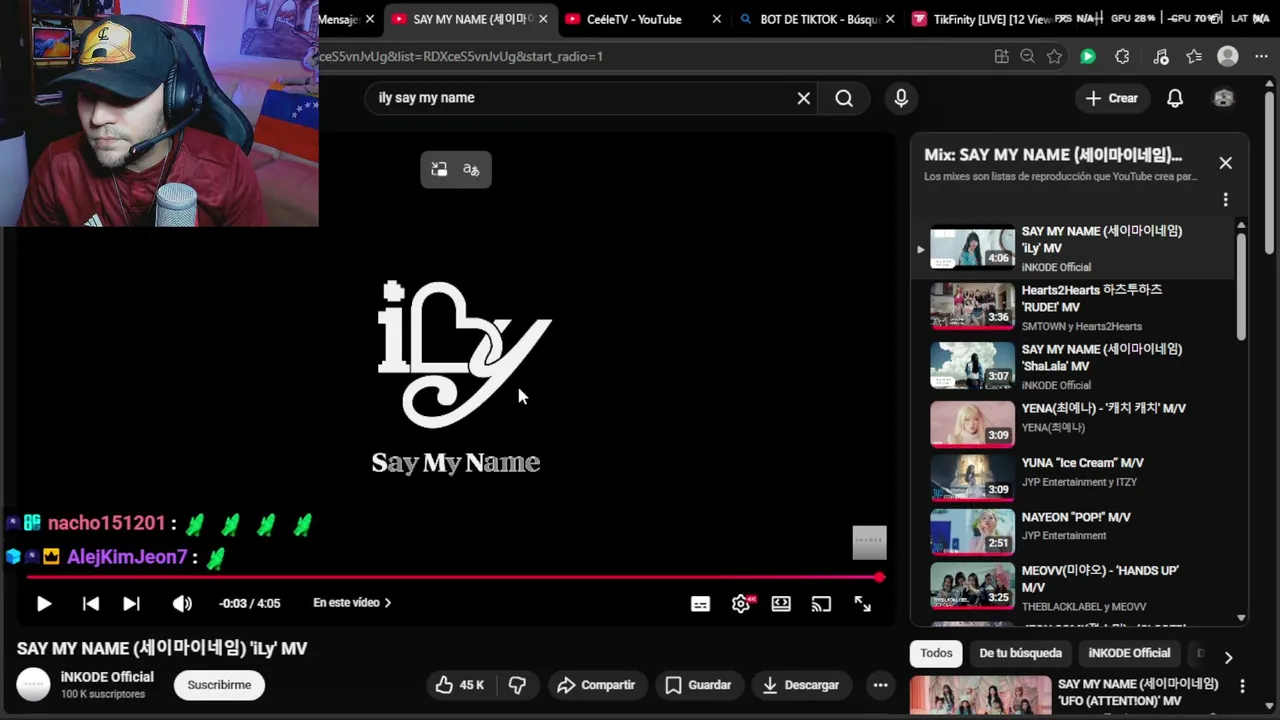Close the CeéleTV browser tab
The image size is (1280, 720).
click(x=716, y=19)
